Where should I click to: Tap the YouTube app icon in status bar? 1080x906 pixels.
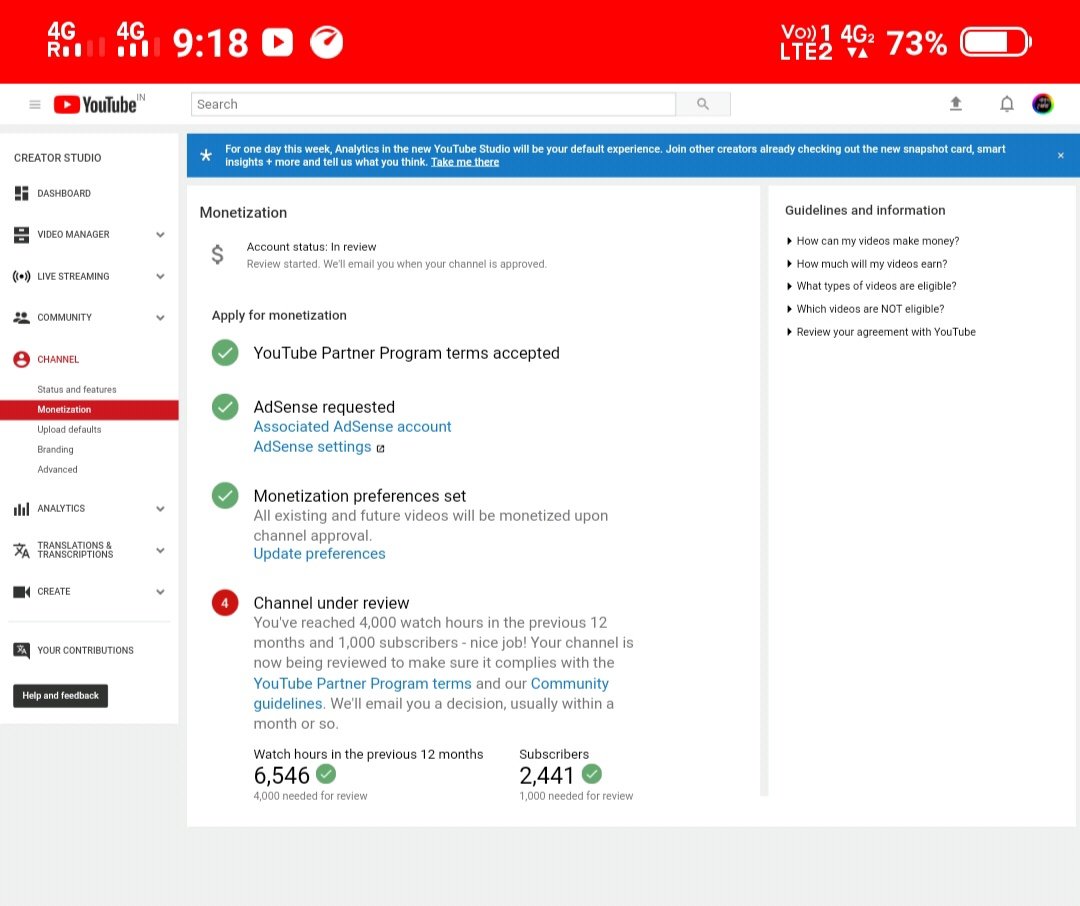[278, 42]
